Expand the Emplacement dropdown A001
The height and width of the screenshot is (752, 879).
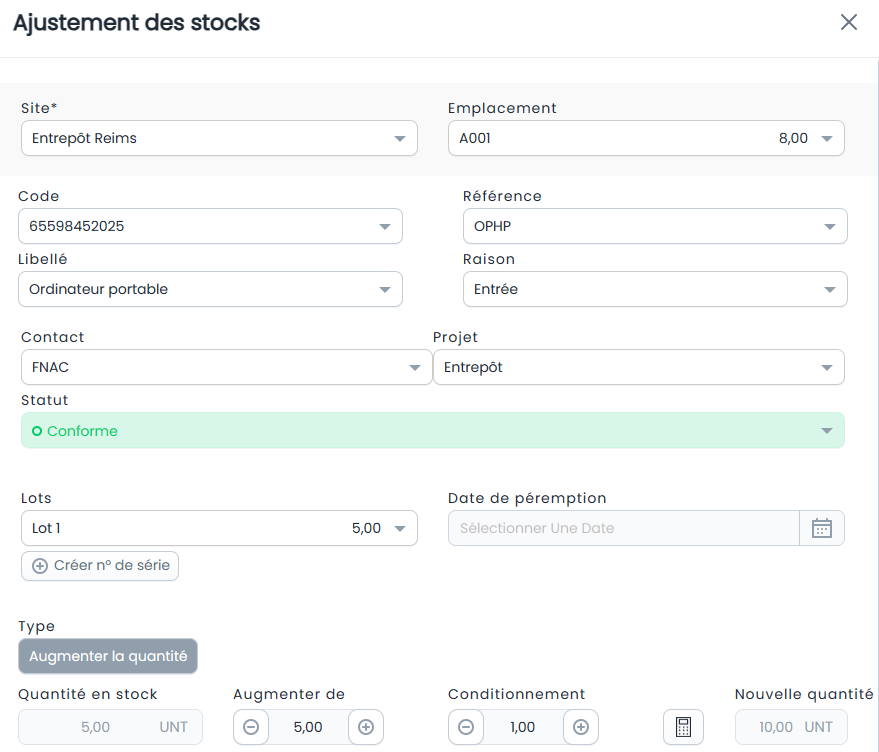coord(646,138)
